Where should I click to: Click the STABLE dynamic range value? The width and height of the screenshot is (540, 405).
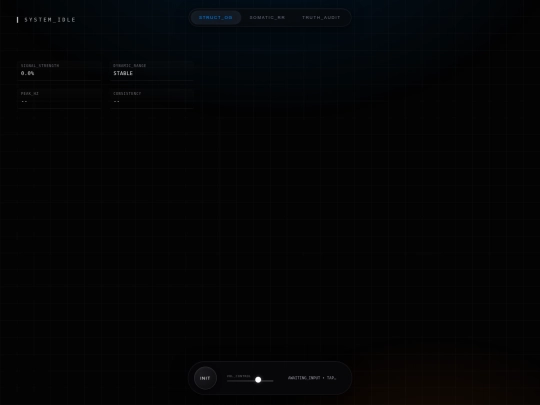coord(123,73)
